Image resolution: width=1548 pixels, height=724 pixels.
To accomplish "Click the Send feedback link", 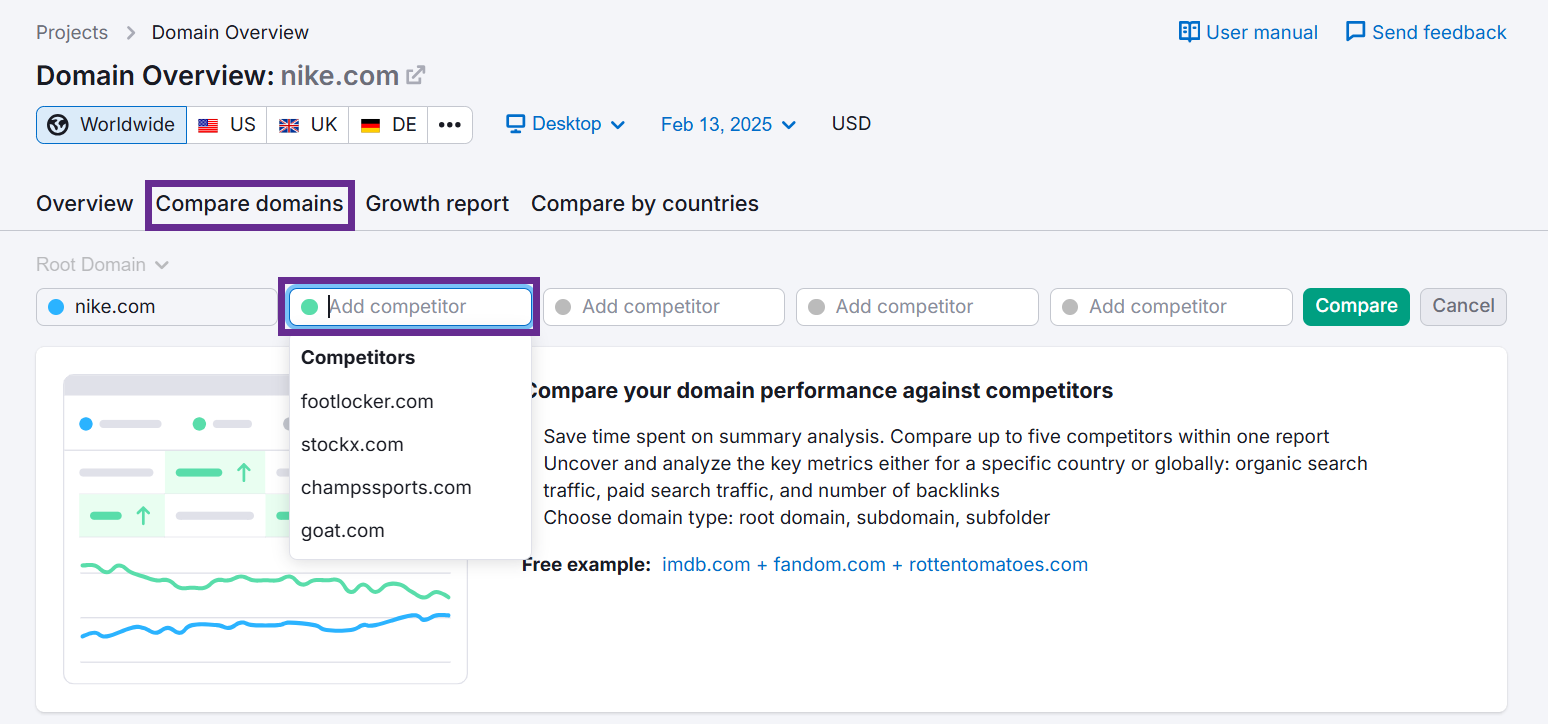I will (1426, 32).
